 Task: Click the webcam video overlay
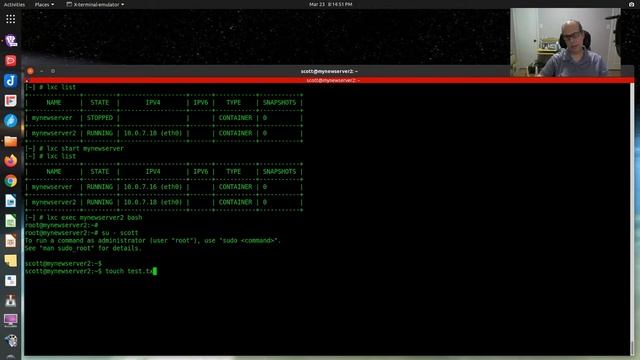click(565, 42)
